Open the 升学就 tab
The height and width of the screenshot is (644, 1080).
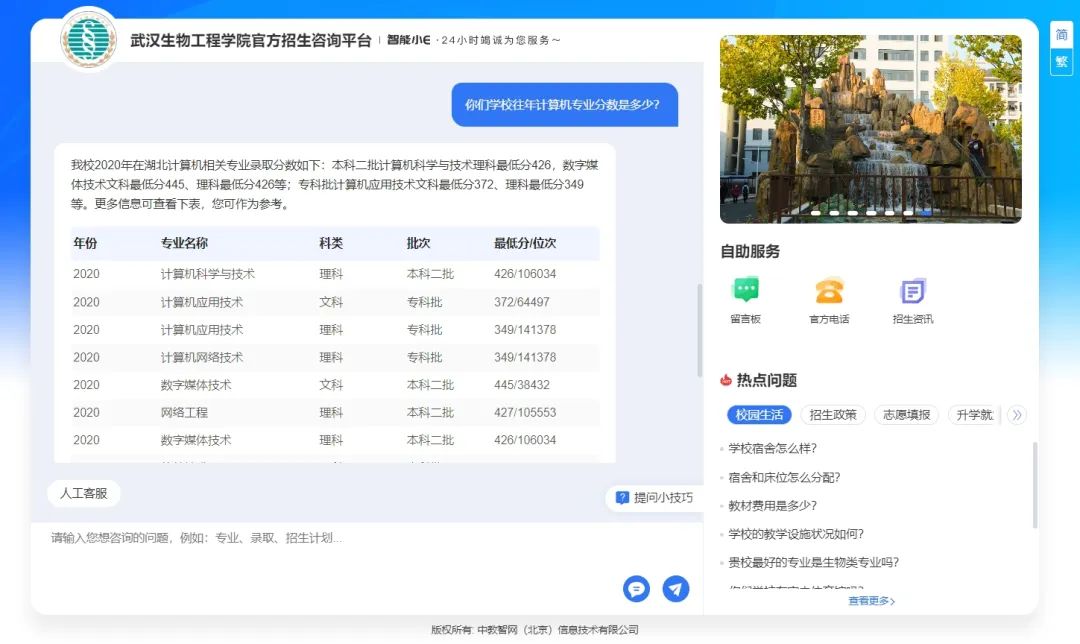(974, 415)
